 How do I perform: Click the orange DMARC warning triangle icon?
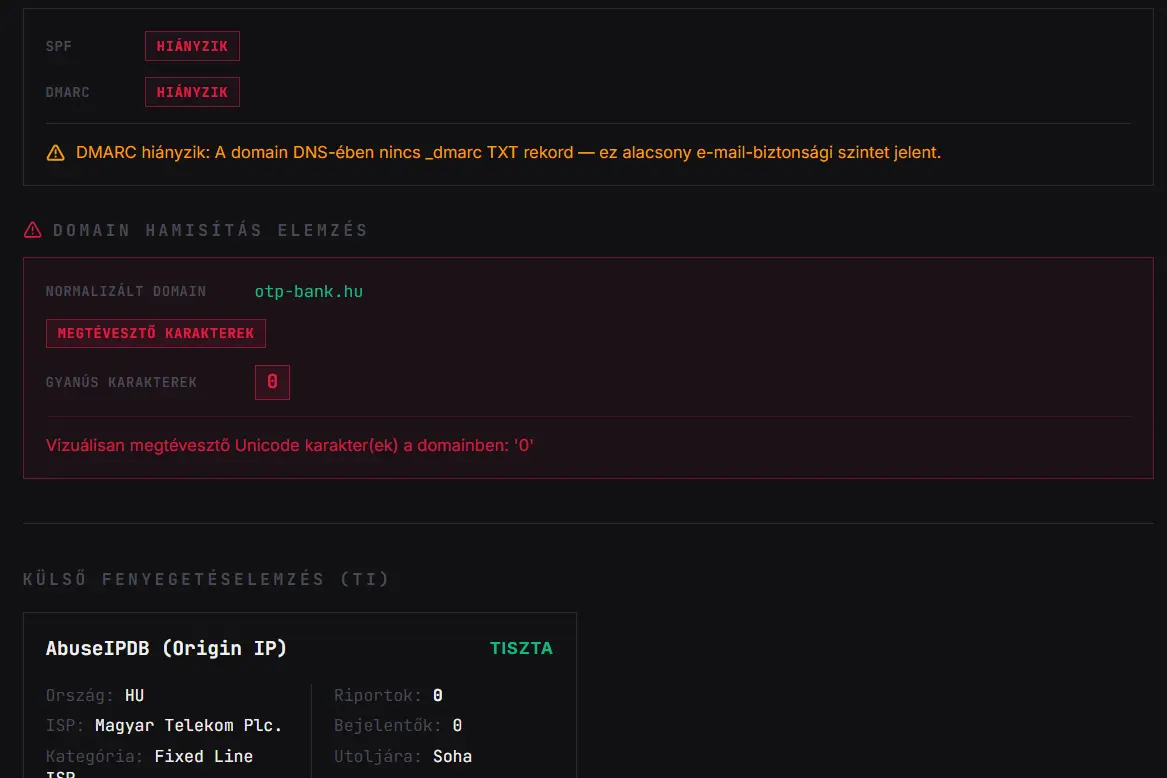55,153
